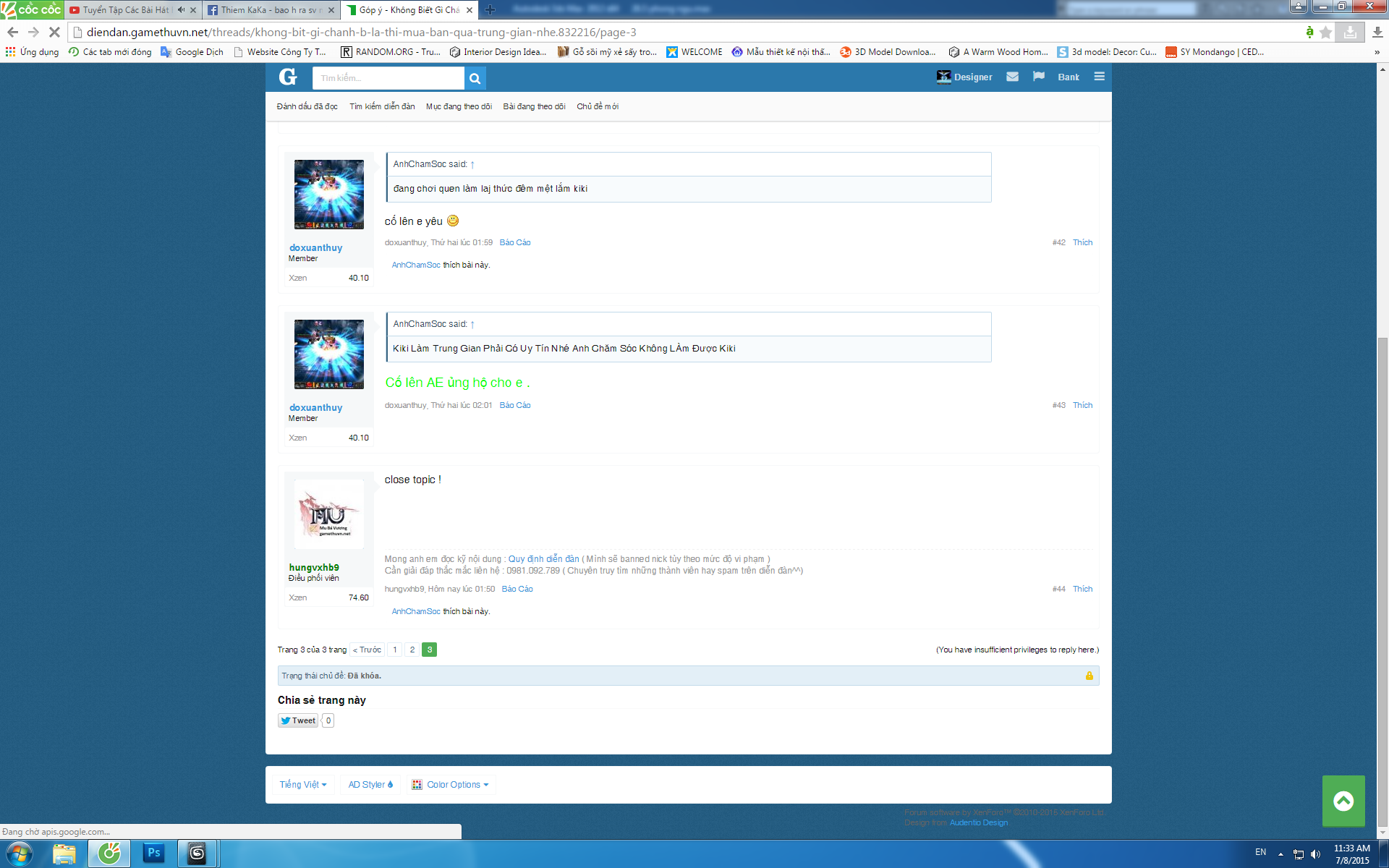
Task: Open Đánh dấu đã đọc menu item
Action: pyautogui.click(x=307, y=106)
